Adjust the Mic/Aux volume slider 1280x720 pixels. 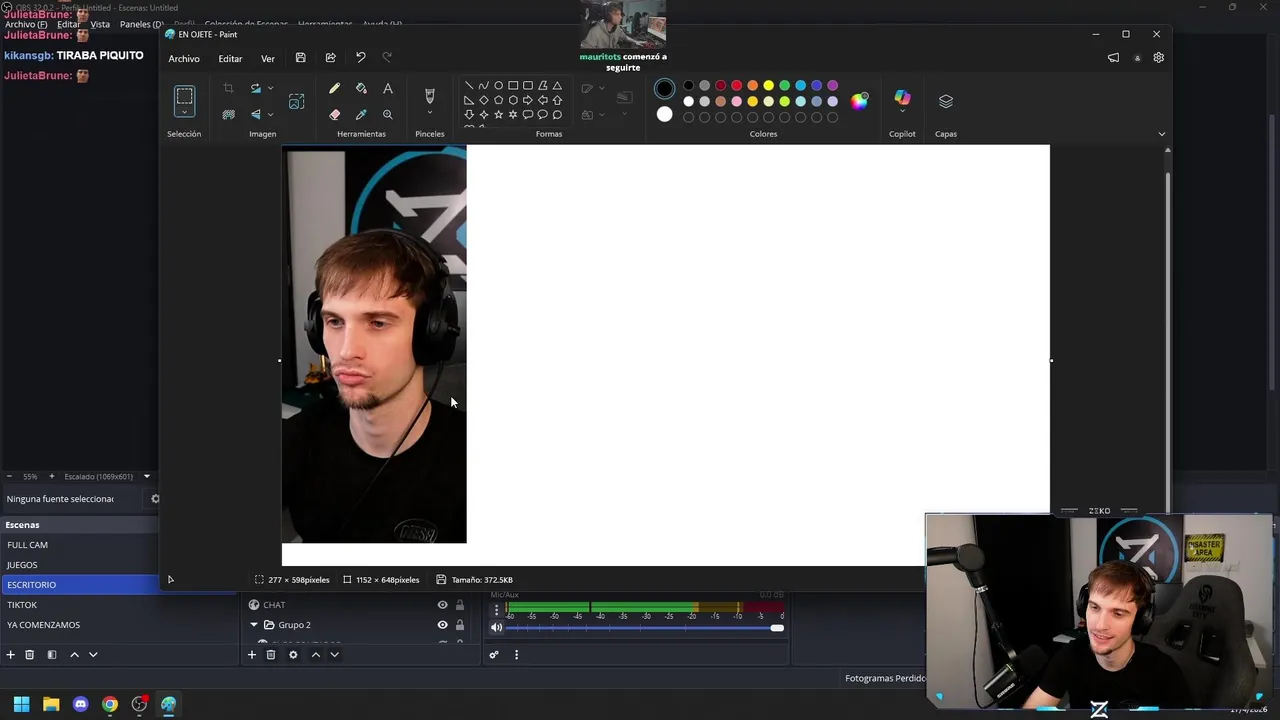click(x=646, y=628)
